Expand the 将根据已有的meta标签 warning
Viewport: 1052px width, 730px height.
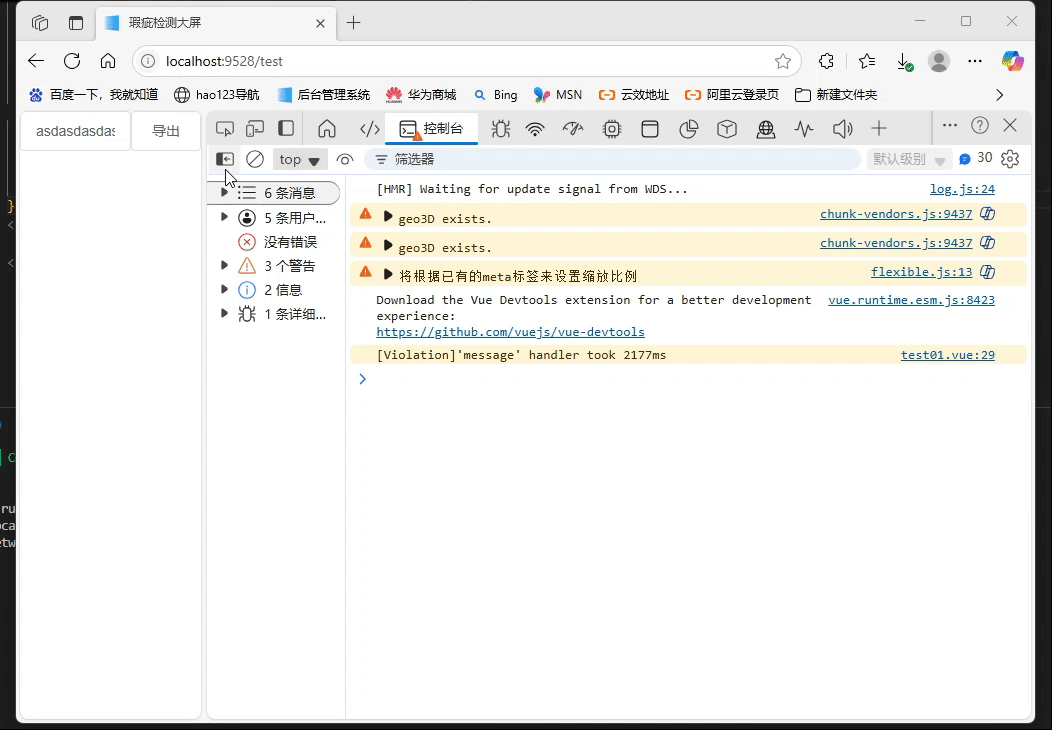[x=387, y=274]
